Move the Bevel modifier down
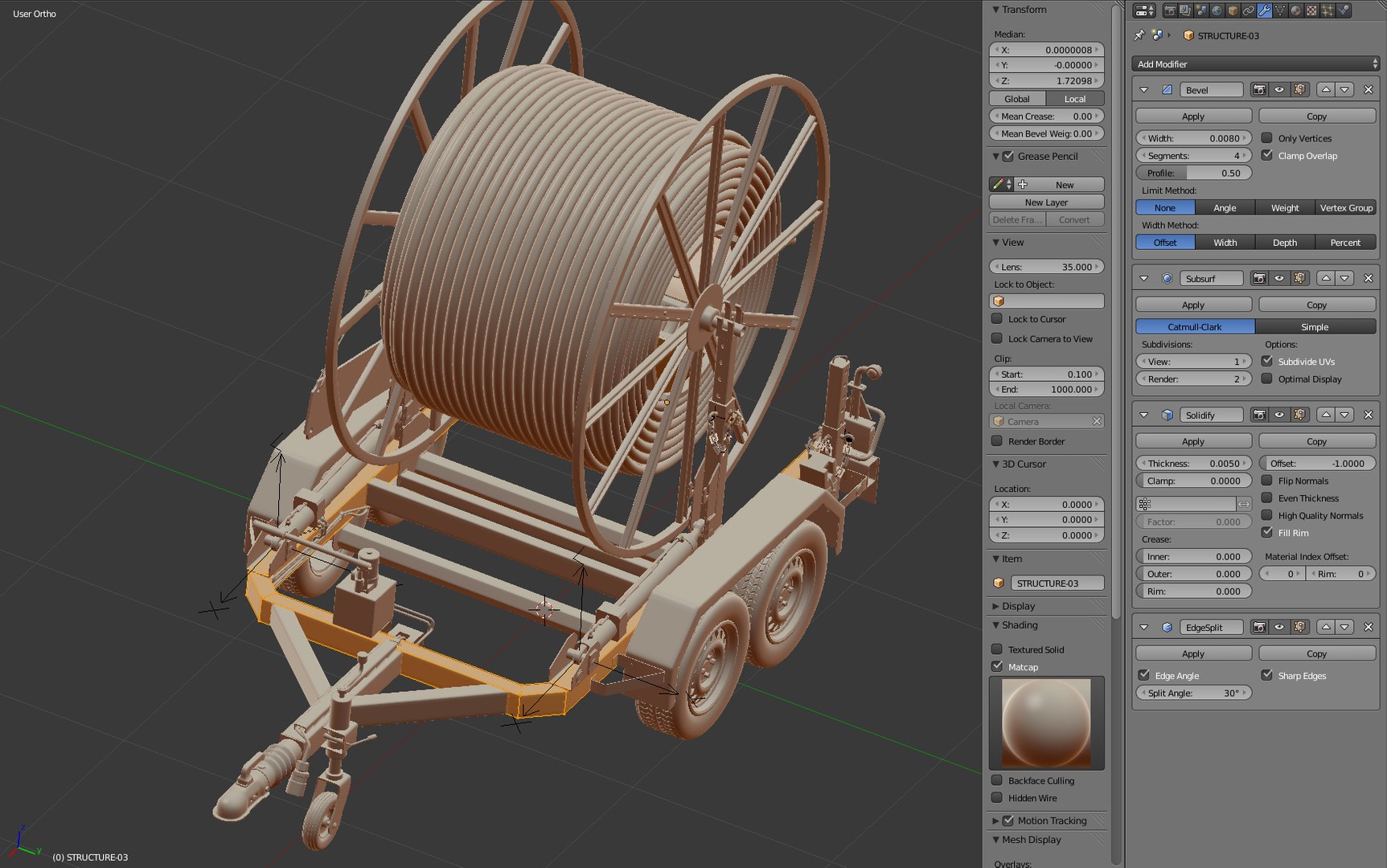This screenshot has width=1387, height=868. [x=1344, y=90]
